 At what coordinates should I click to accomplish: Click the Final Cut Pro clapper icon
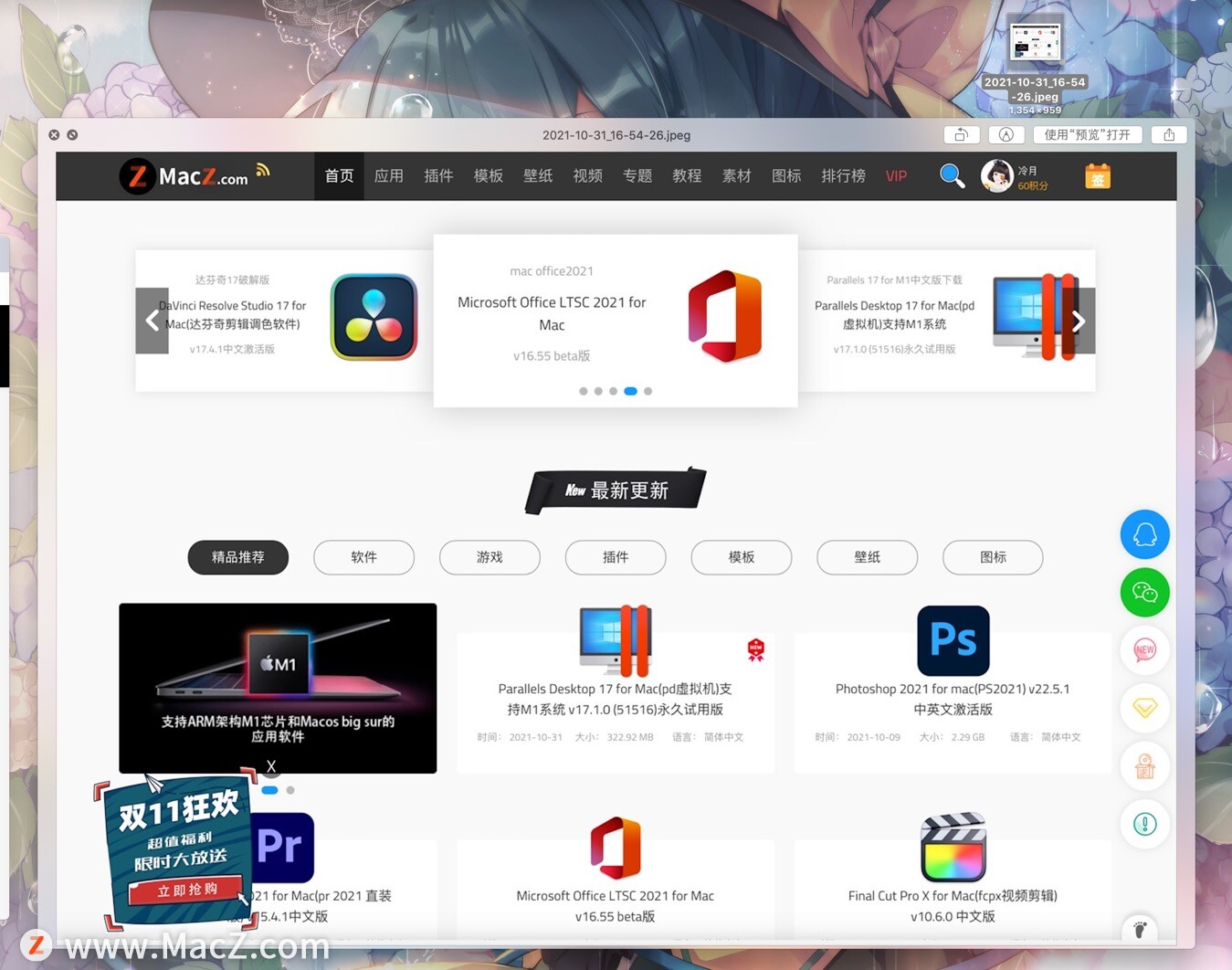coord(953,847)
